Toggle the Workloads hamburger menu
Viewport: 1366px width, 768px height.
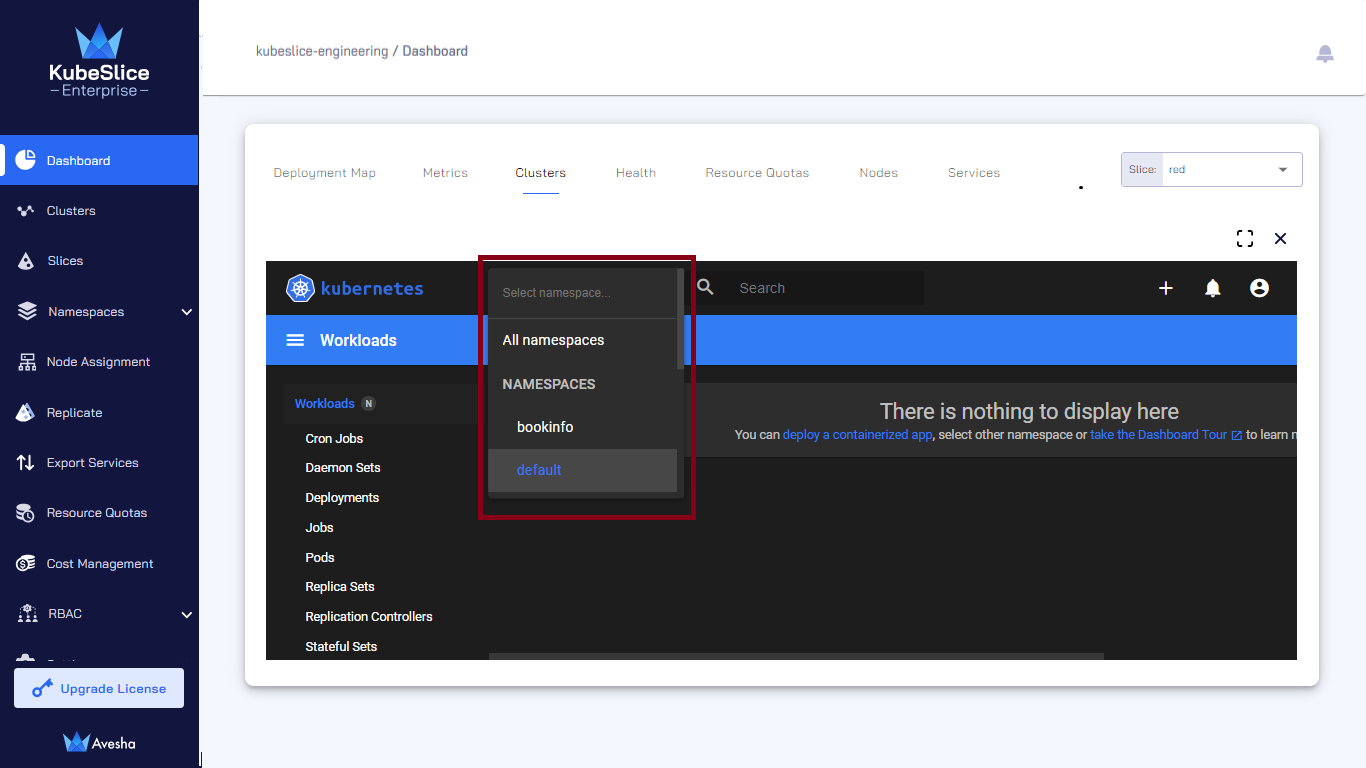(x=295, y=340)
